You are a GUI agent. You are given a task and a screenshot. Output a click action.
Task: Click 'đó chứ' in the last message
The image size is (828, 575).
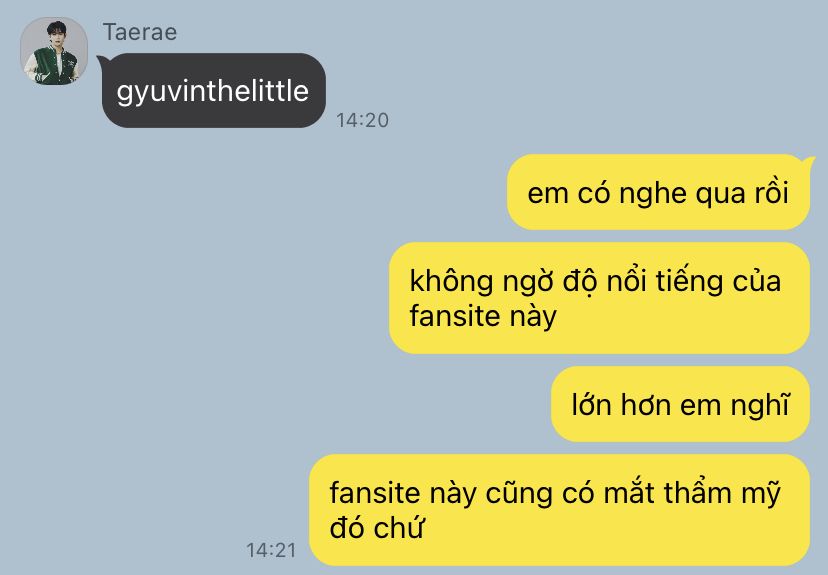coord(377,527)
